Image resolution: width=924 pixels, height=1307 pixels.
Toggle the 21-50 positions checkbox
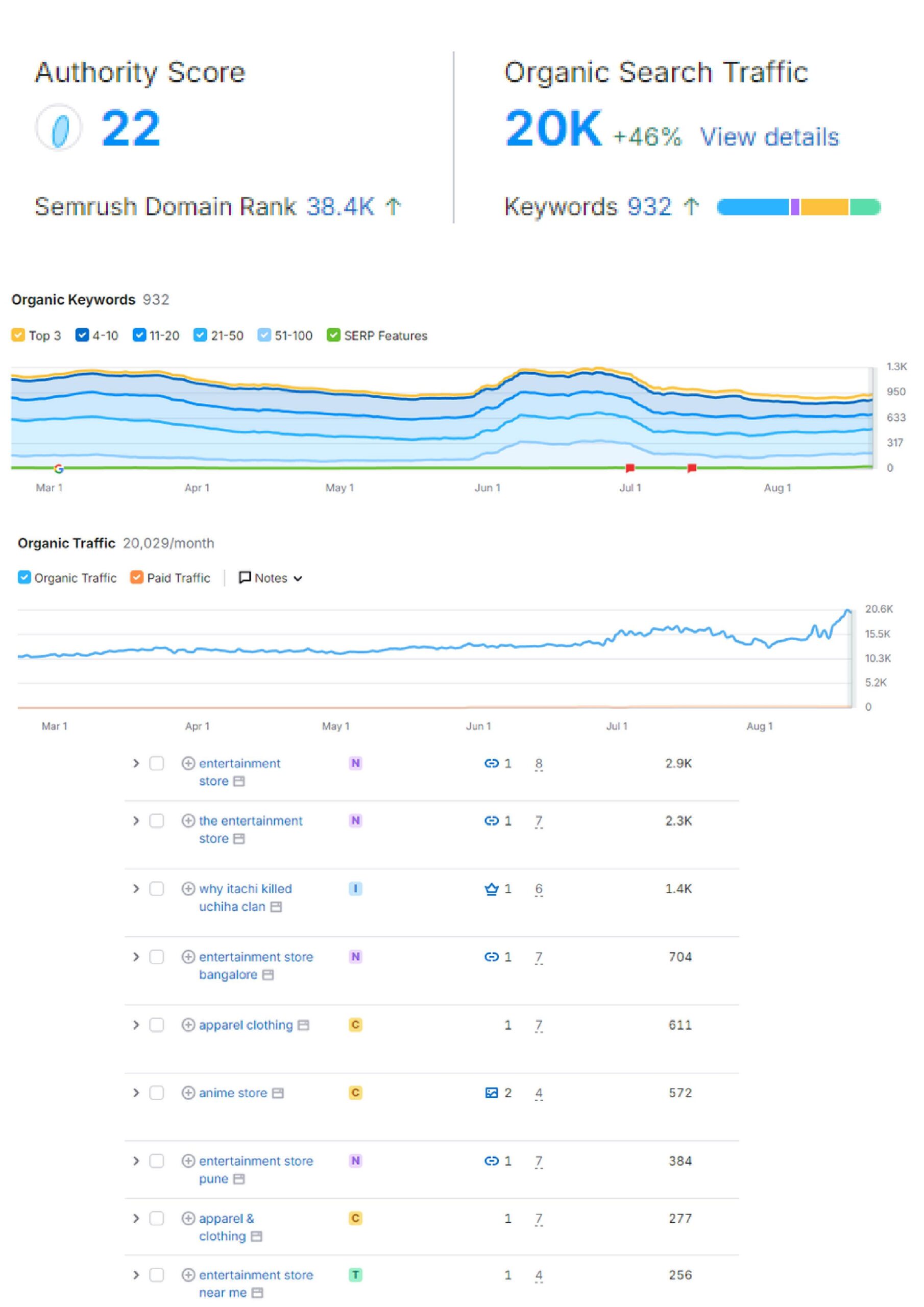pyautogui.click(x=200, y=335)
